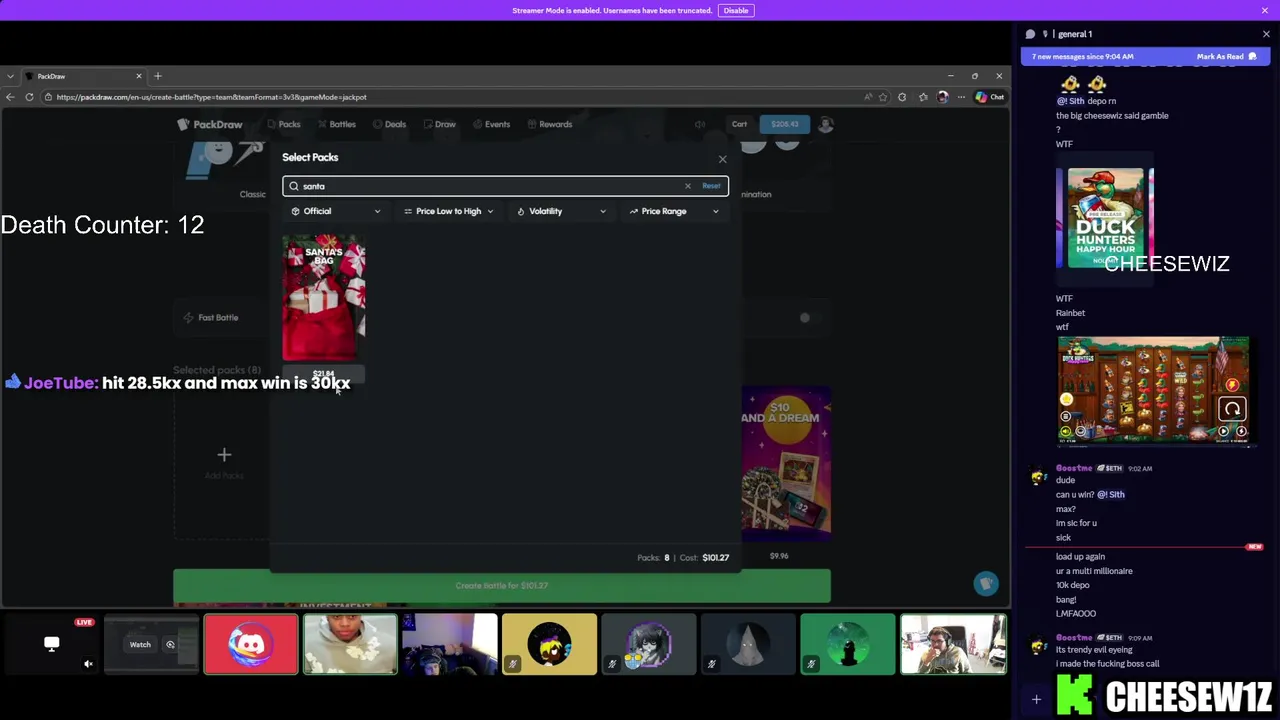Open the Draw navigation item
1280x720 pixels.
point(440,124)
